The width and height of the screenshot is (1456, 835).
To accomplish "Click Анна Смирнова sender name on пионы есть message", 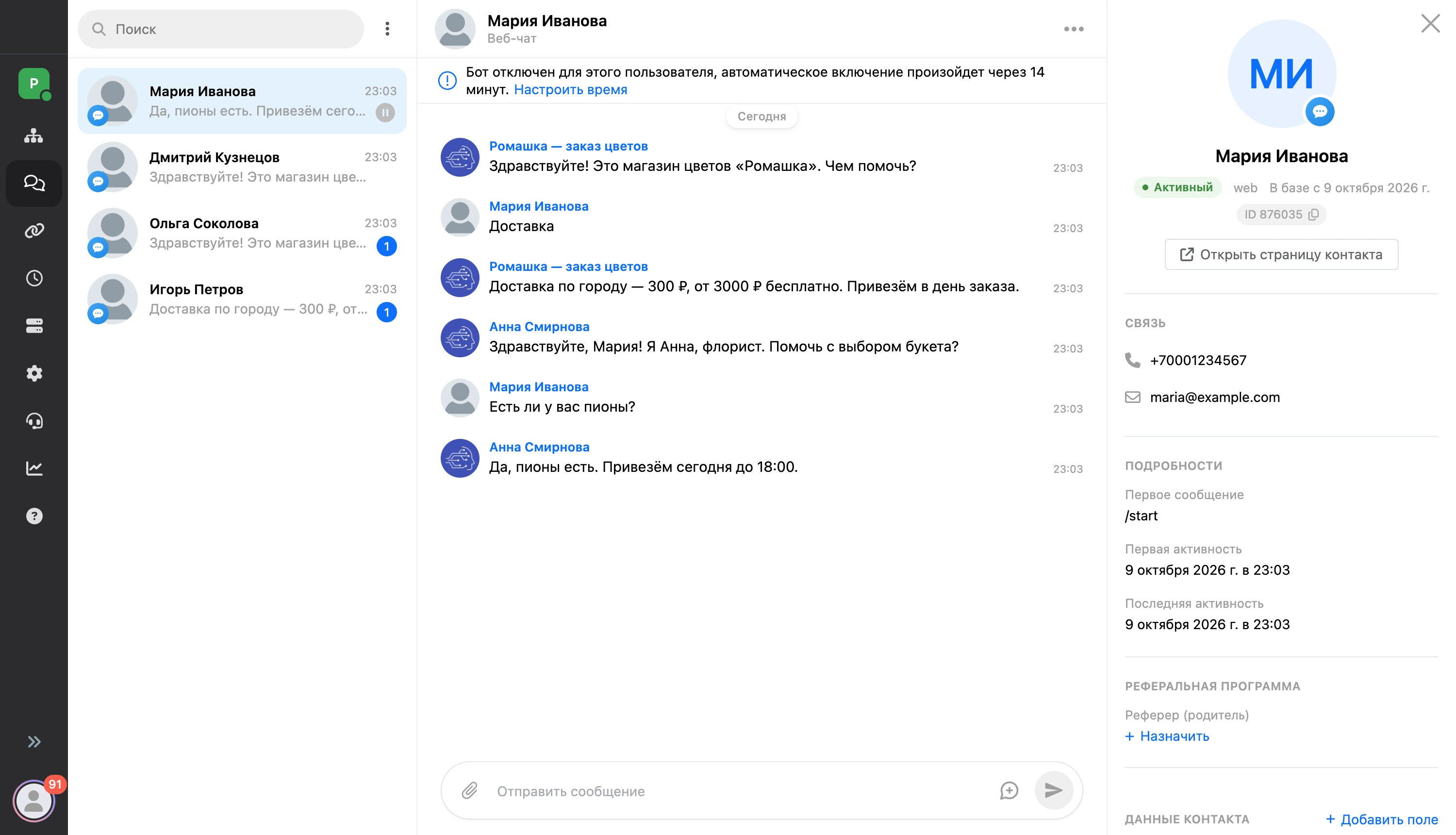I will [539, 447].
